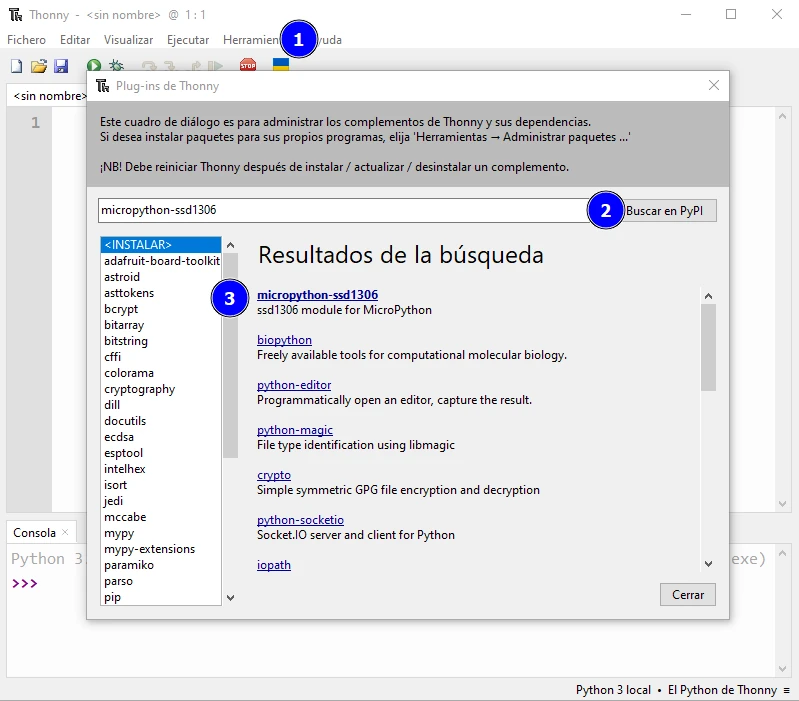This screenshot has height=701, width=799.
Task: Select isort in the package list
Action: (x=161, y=485)
